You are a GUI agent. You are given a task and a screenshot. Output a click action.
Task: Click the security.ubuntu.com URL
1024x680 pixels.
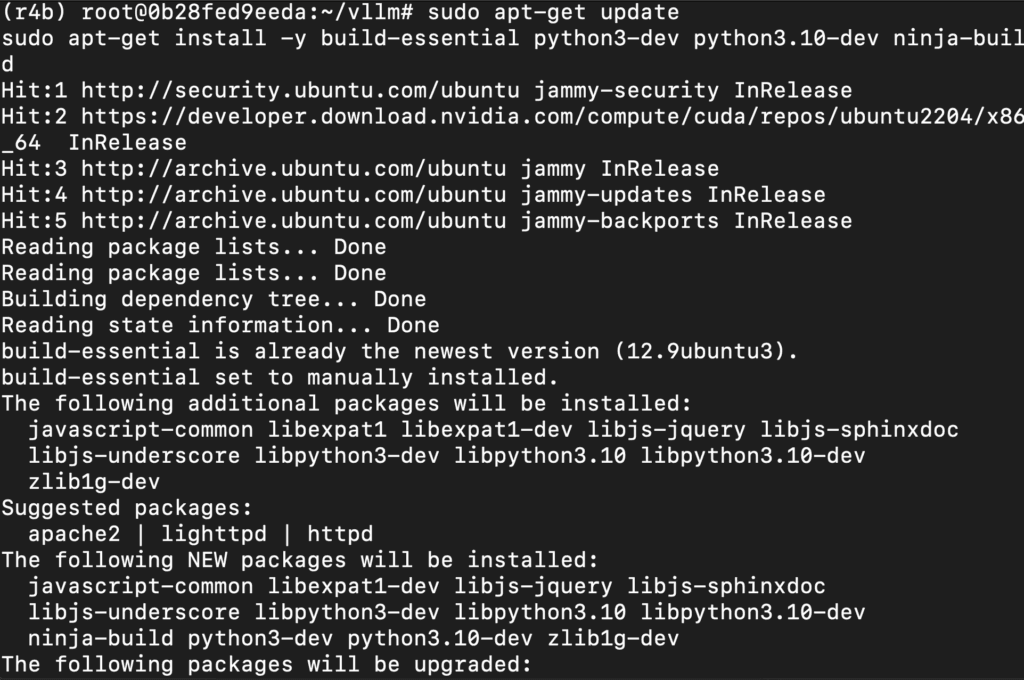click(x=300, y=90)
